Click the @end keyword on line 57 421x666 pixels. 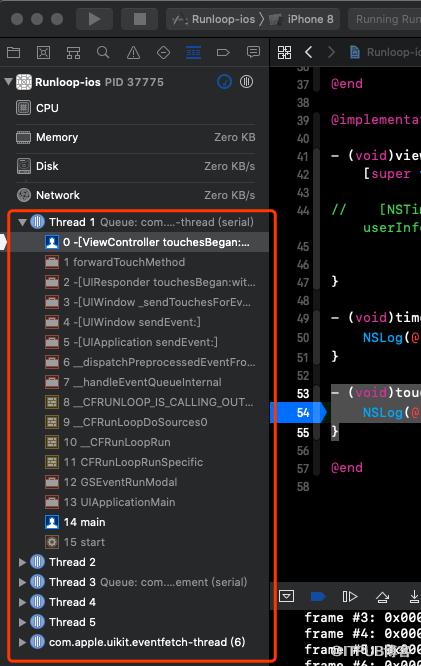pyautogui.click(x=347, y=468)
